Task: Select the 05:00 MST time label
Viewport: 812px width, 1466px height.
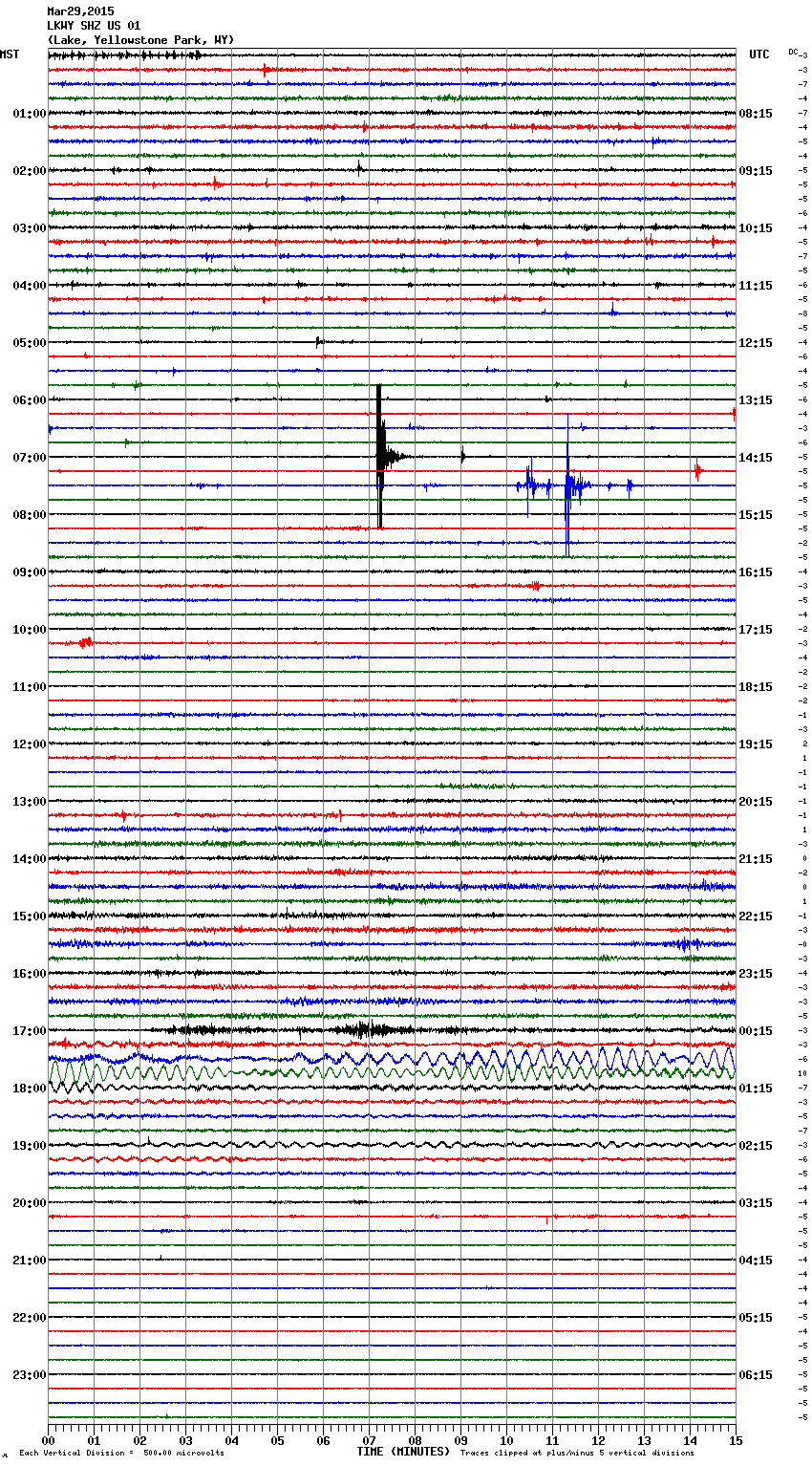Action: pyautogui.click(x=30, y=343)
